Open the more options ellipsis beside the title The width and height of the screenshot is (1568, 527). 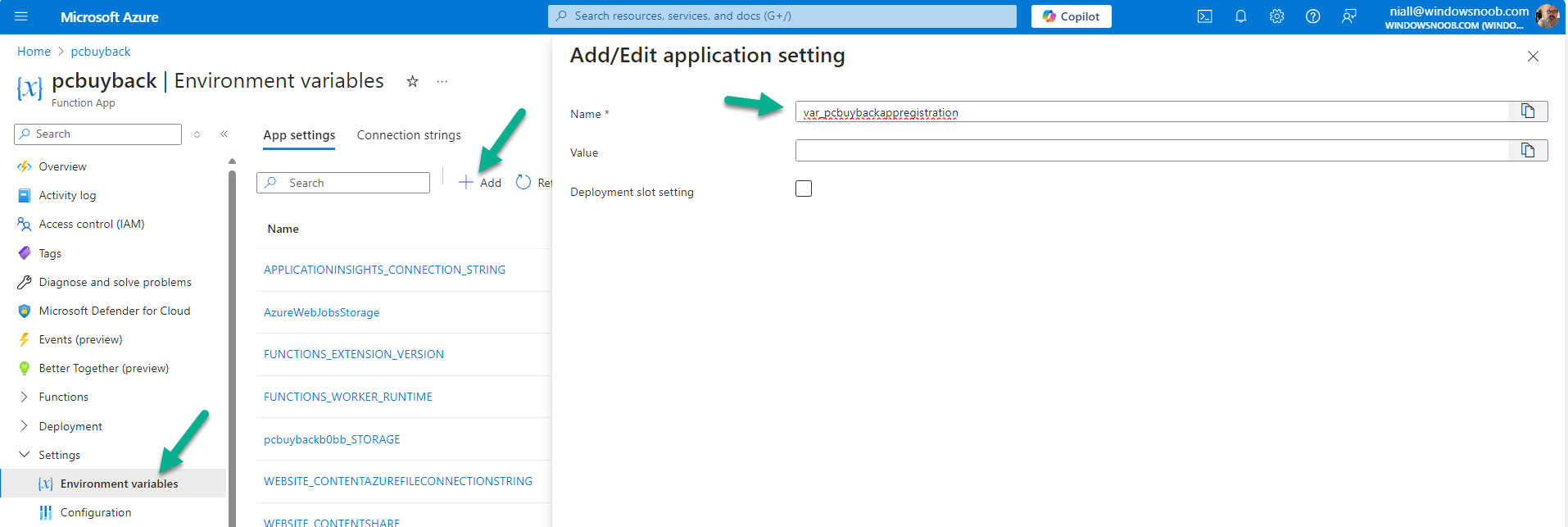pos(442,81)
